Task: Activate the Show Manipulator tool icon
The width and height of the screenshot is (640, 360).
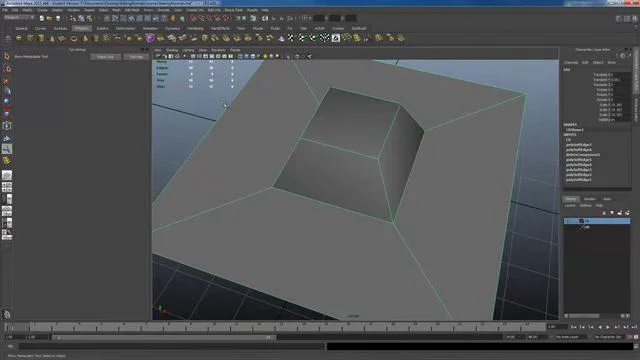Action: (7, 149)
